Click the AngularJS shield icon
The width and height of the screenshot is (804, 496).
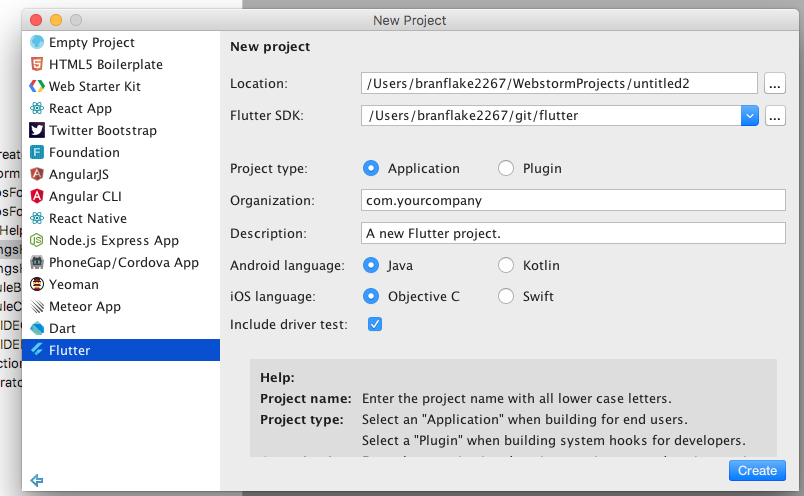(x=37, y=174)
